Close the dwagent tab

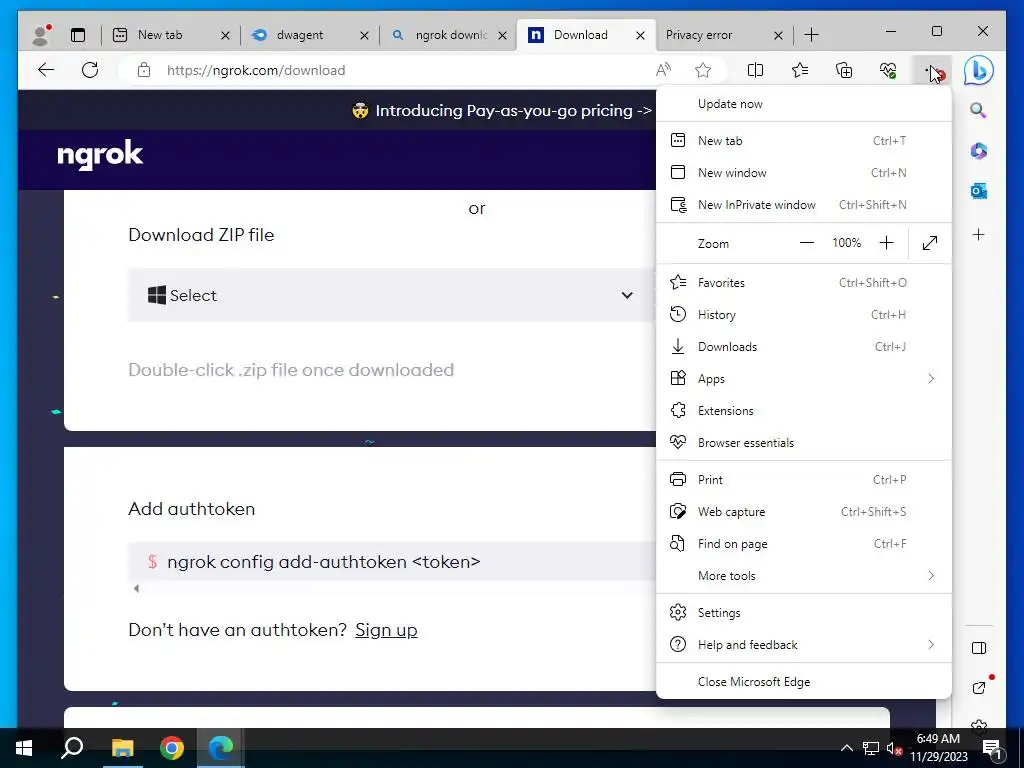click(364, 35)
